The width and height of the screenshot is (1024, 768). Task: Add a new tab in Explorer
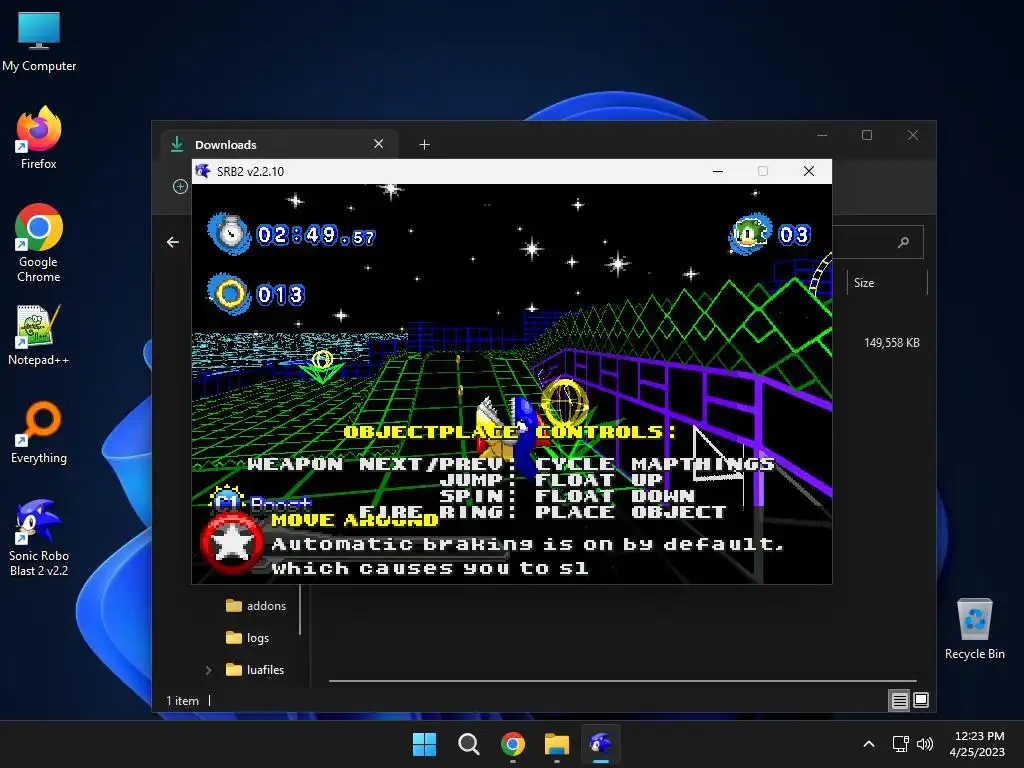coord(424,144)
